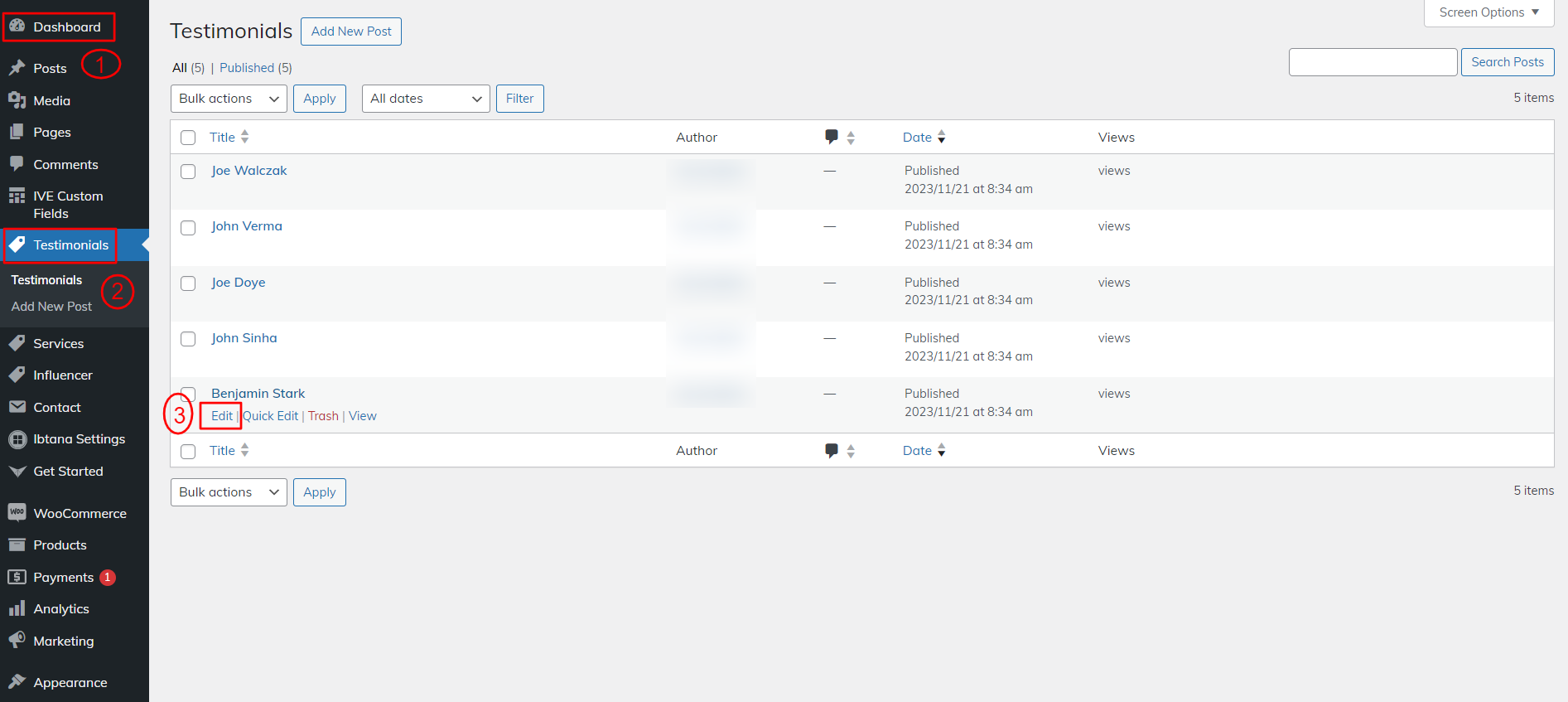This screenshot has height=702, width=1568.
Task: Click the Comments bubble icon in sidebar
Action: pos(17,164)
